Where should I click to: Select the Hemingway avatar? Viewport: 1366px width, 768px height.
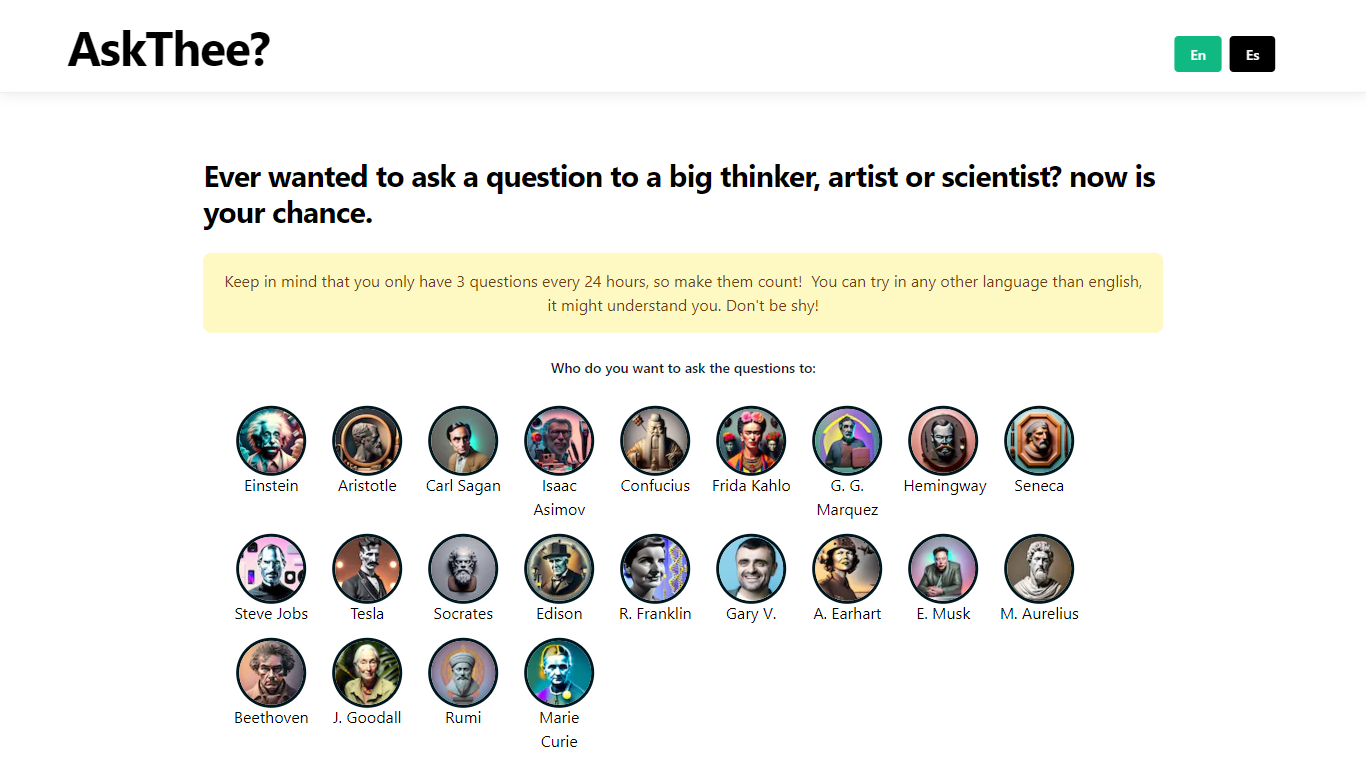coord(943,441)
